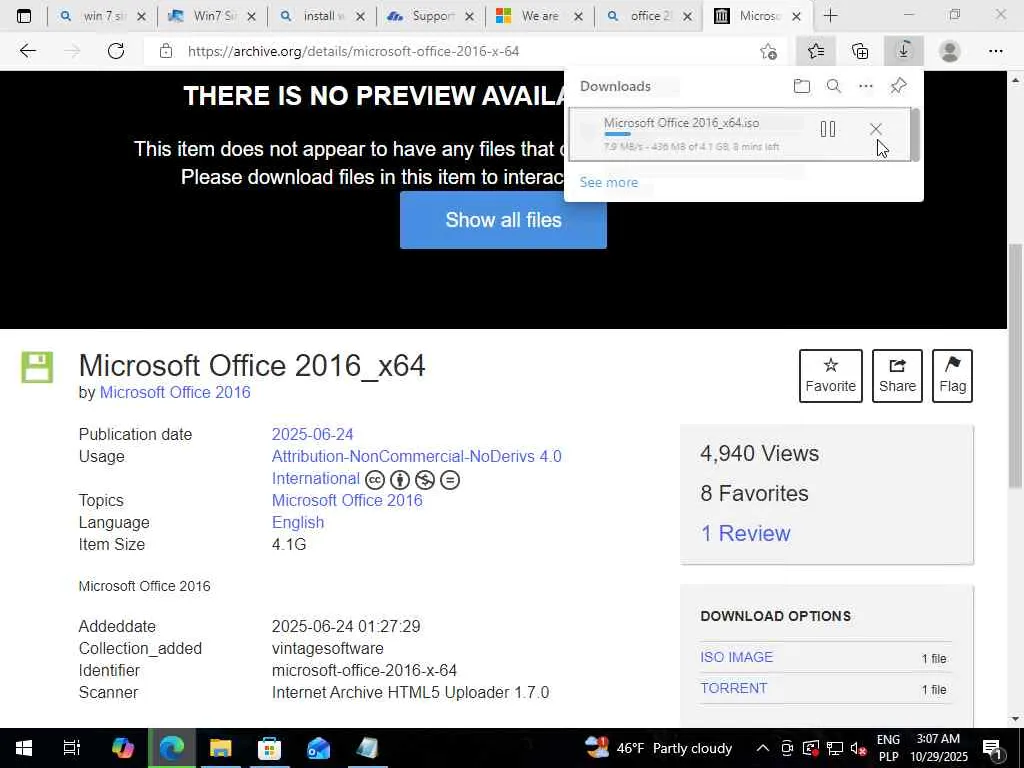Expand the TORRENT download option
The width and height of the screenshot is (1024, 768).
[733, 688]
